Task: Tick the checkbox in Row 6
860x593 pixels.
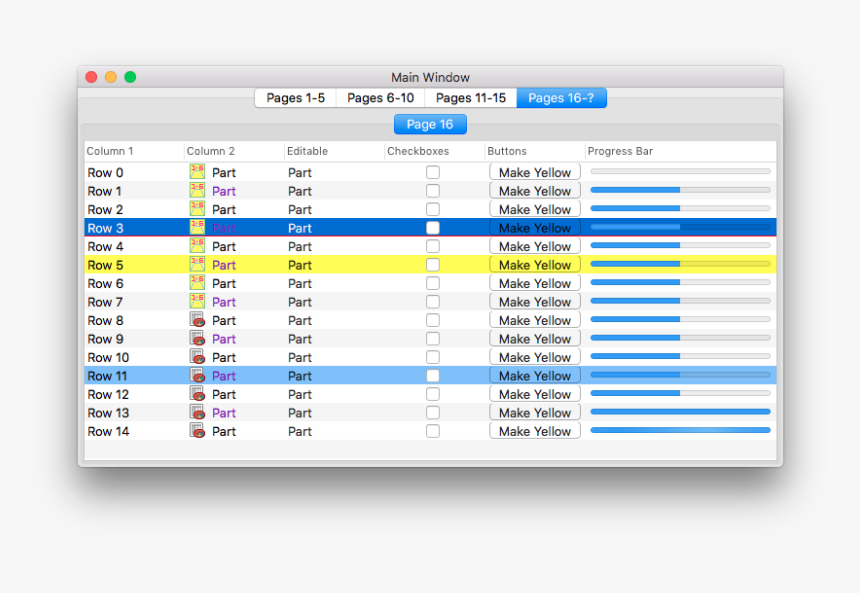Action: pyautogui.click(x=433, y=283)
